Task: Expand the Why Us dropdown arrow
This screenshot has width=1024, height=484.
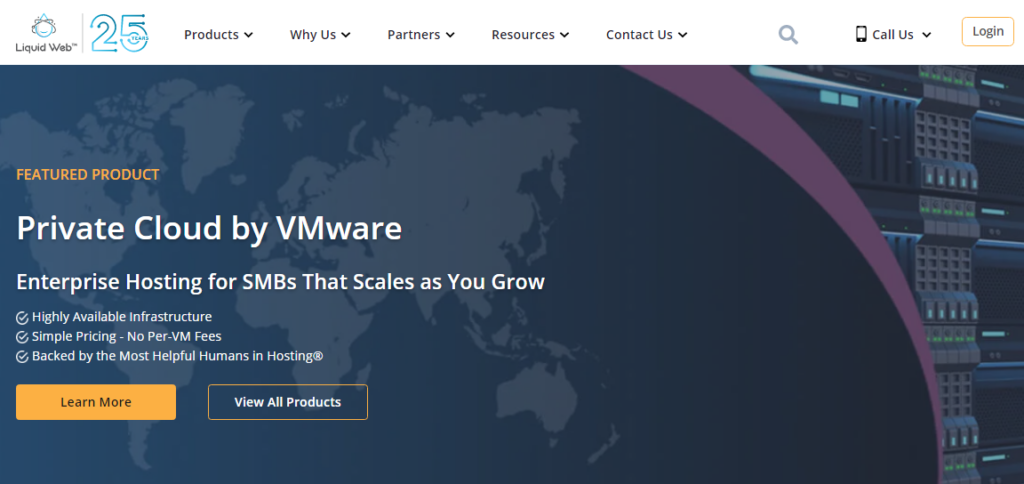Action: click(346, 35)
